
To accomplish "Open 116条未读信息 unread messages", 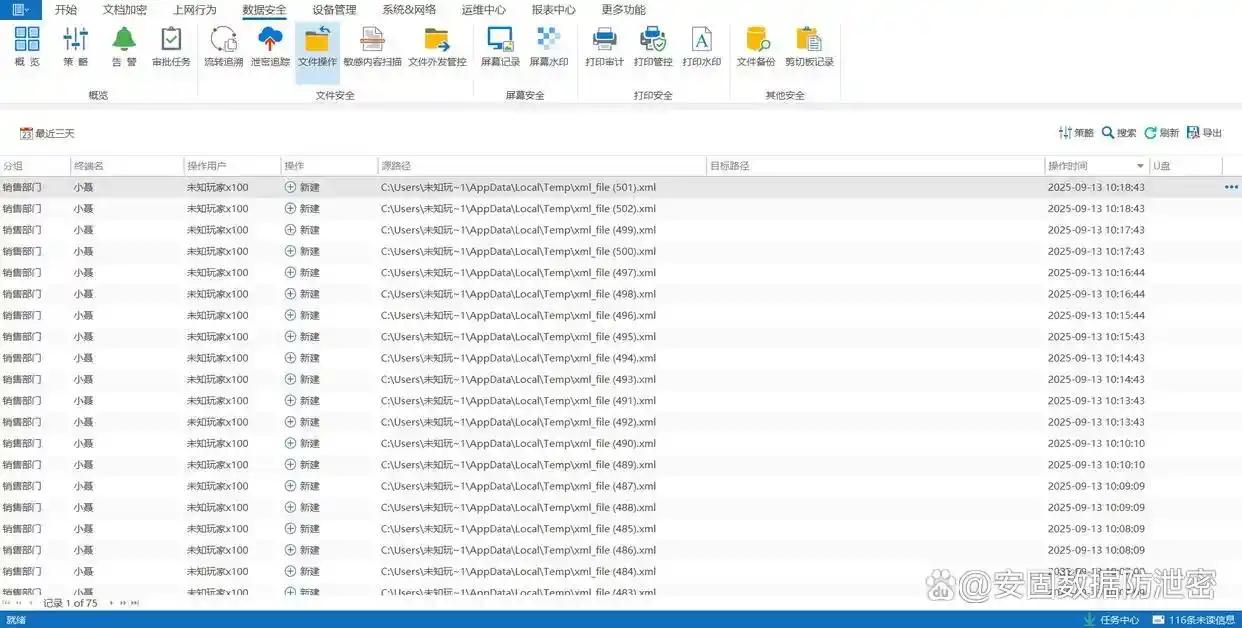I will [1196, 620].
